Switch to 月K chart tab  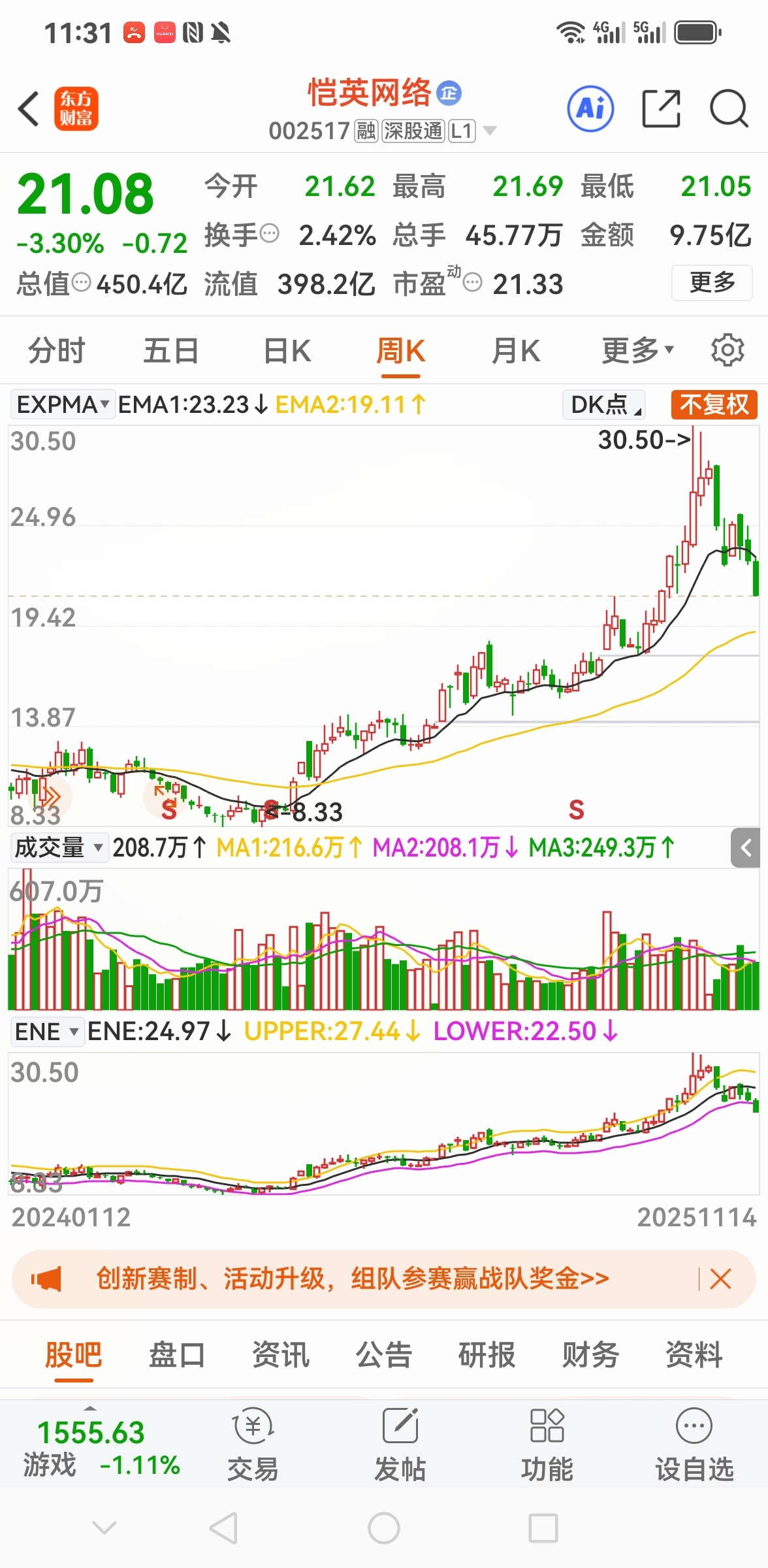point(516,351)
